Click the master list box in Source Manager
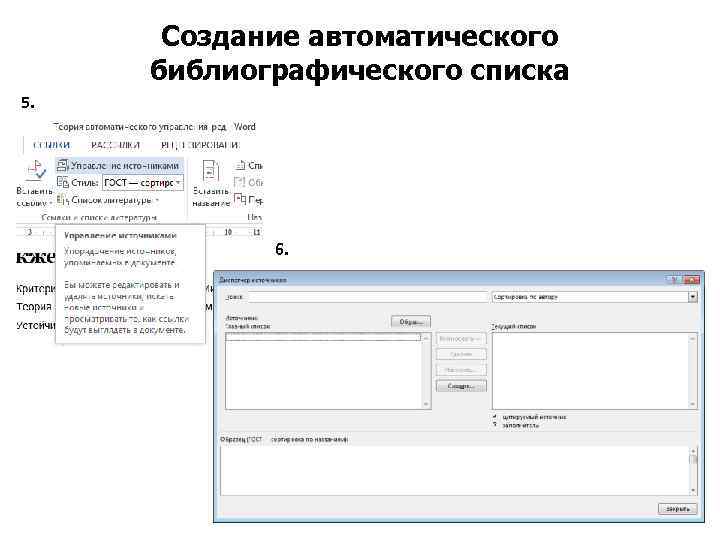 coord(328,371)
